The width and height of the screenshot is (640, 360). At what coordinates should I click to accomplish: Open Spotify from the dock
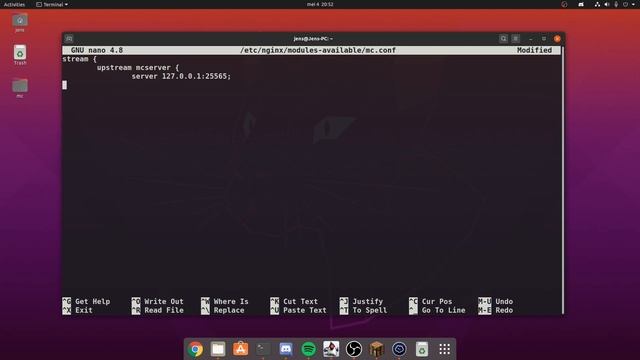309,349
